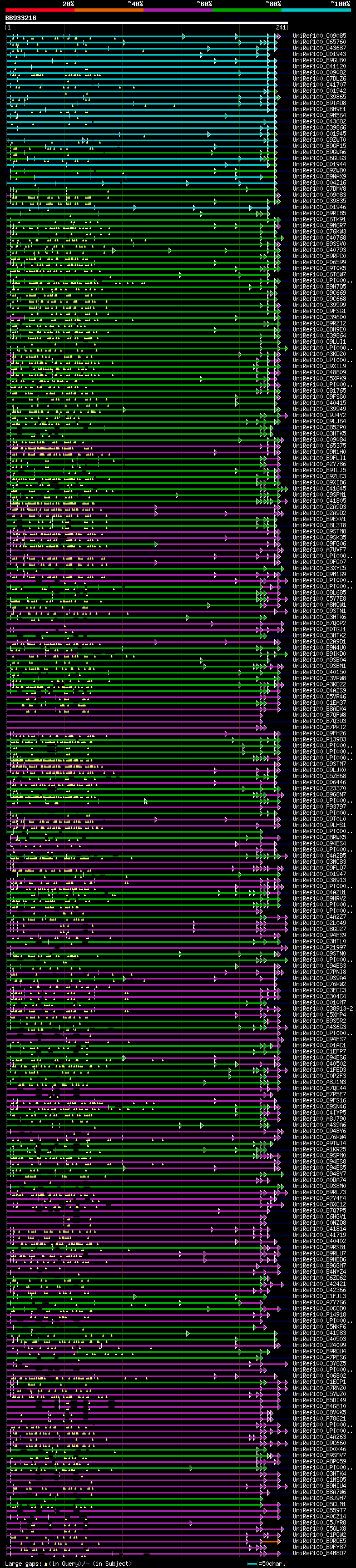Click hit label UniRef100_Q9M564
This screenshot has width=356, height=1568.
tap(319, 115)
